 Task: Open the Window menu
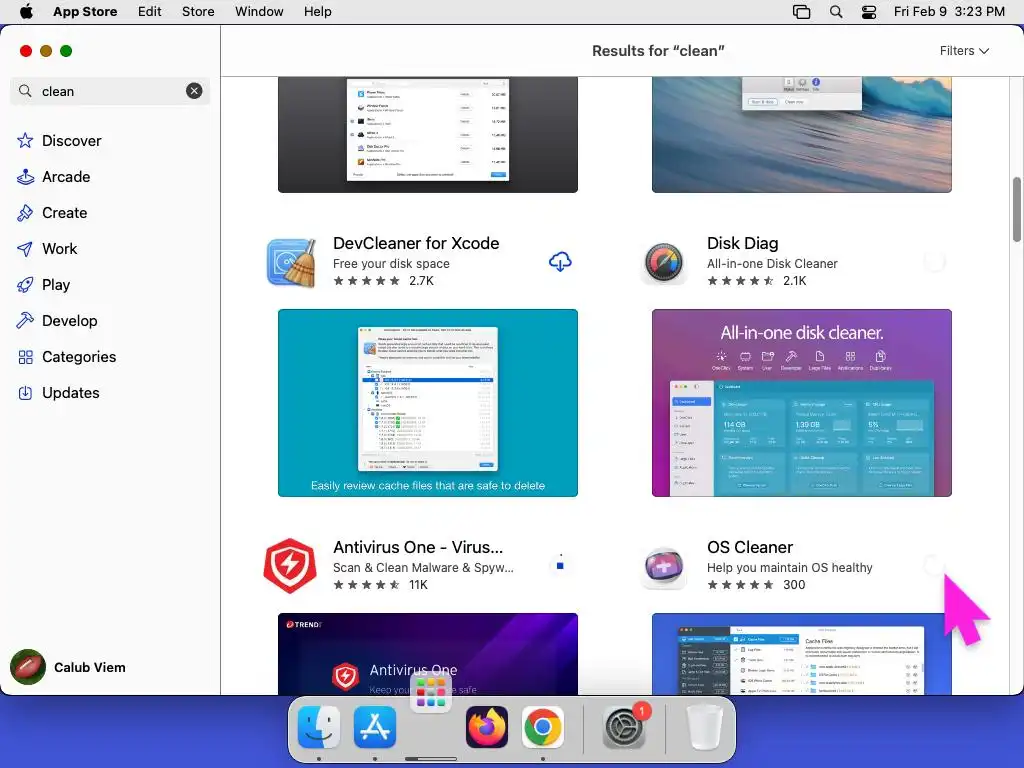point(259,12)
